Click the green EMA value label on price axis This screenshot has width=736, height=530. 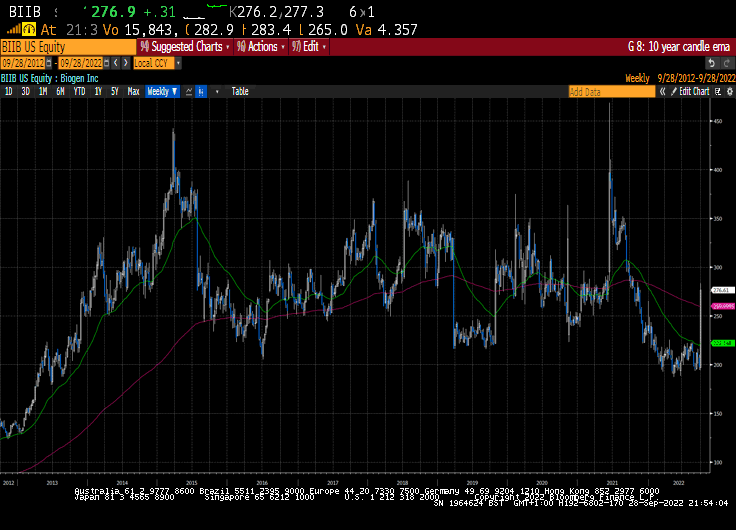[723, 344]
